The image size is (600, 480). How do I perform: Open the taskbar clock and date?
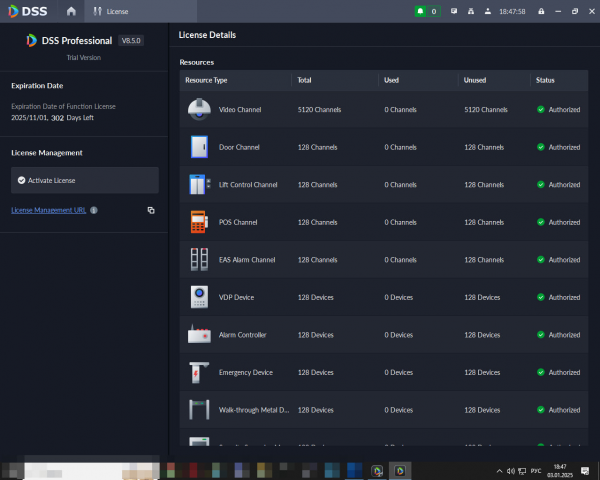click(560, 471)
